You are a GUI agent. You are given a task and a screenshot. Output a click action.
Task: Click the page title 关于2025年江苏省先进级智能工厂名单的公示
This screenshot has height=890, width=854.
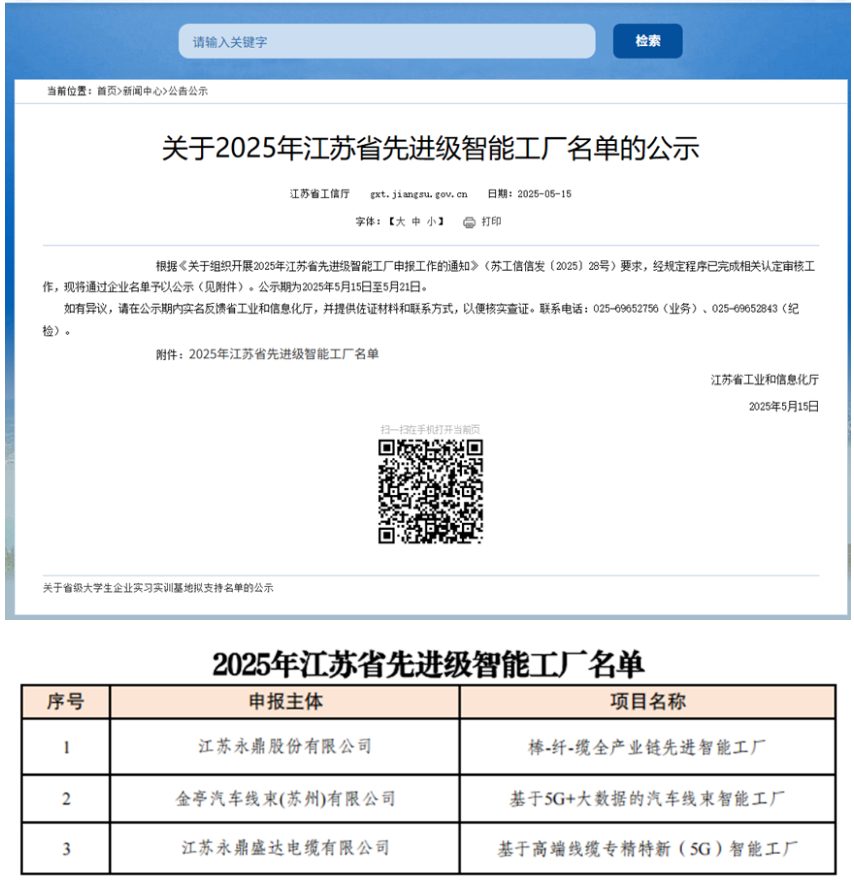pos(430,149)
